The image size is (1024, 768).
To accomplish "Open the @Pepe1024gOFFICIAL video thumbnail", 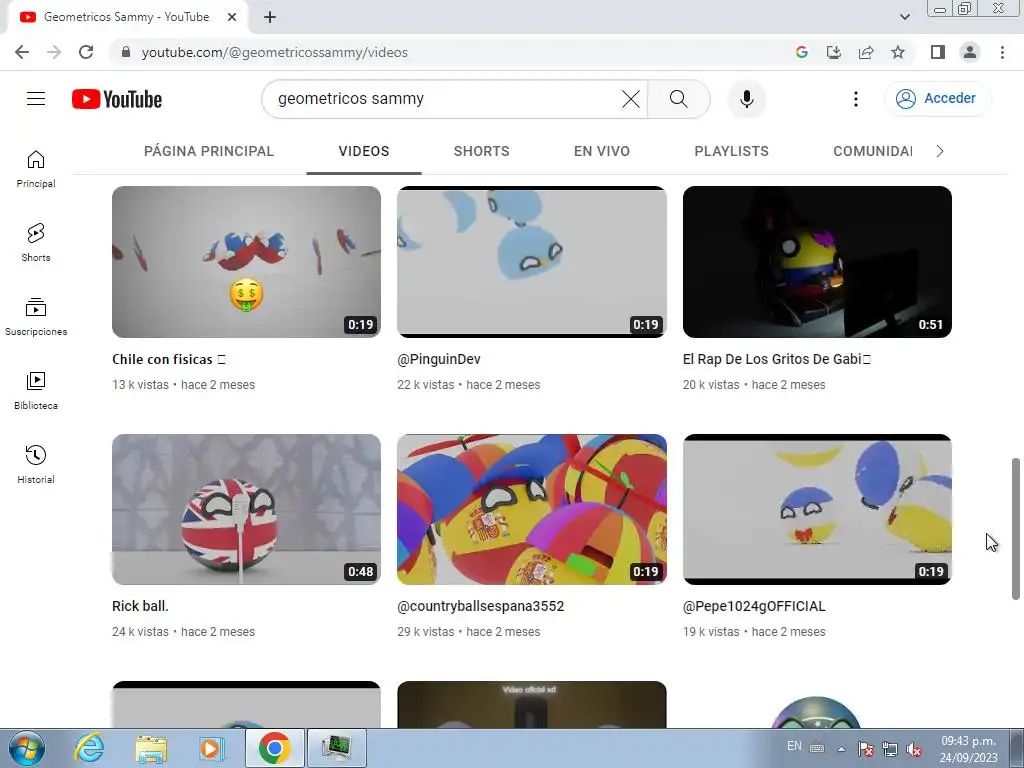I will coord(817,509).
